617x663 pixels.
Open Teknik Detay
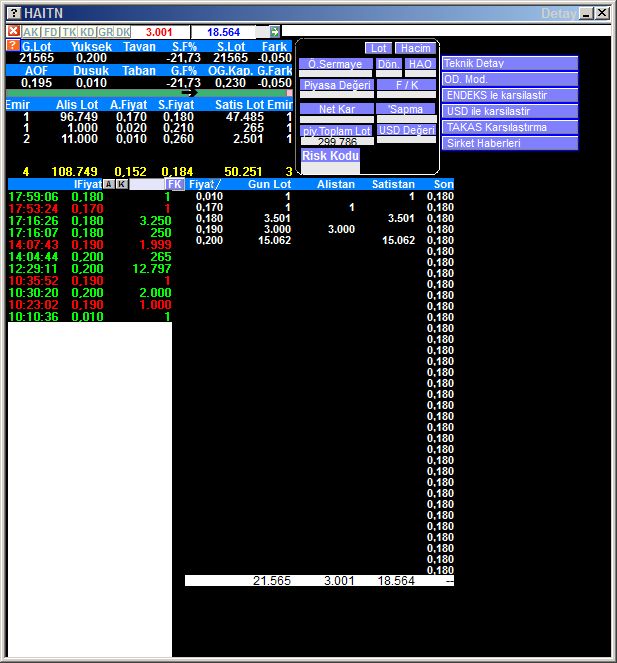tap(510, 63)
